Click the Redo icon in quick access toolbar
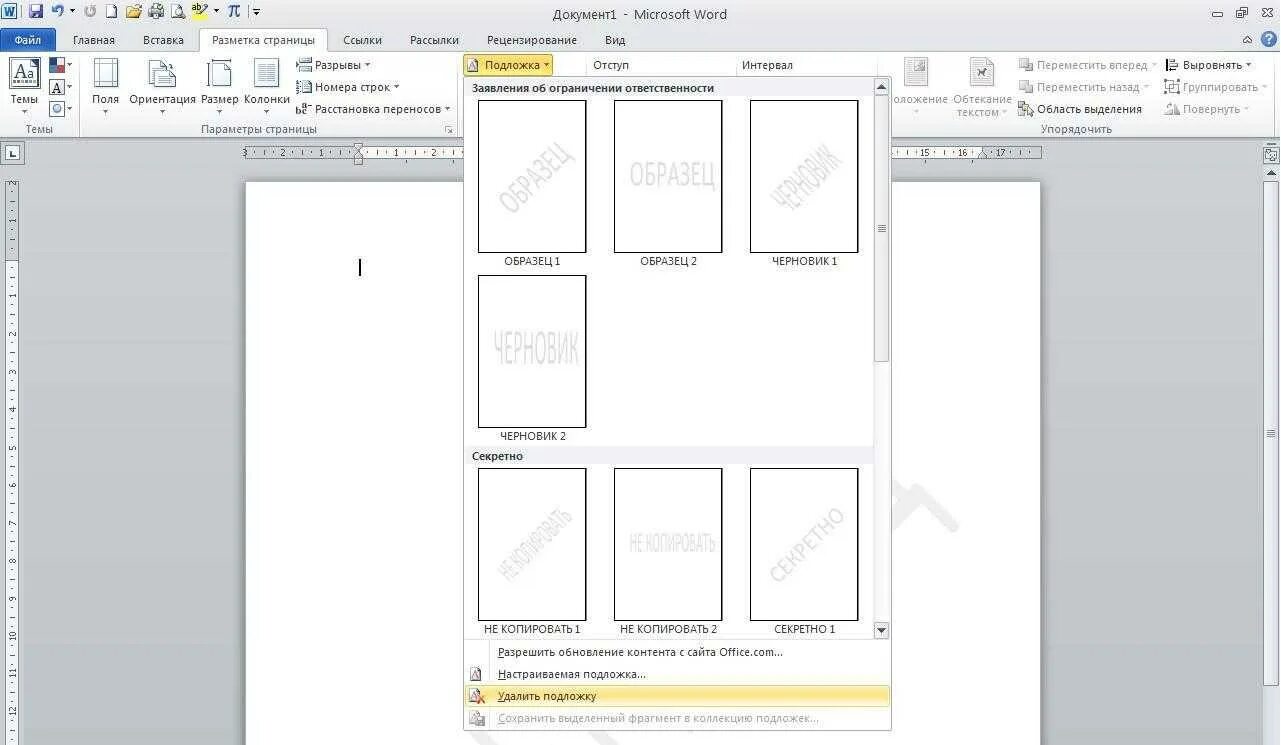Image resolution: width=1281 pixels, height=745 pixels. (x=90, y=12)
